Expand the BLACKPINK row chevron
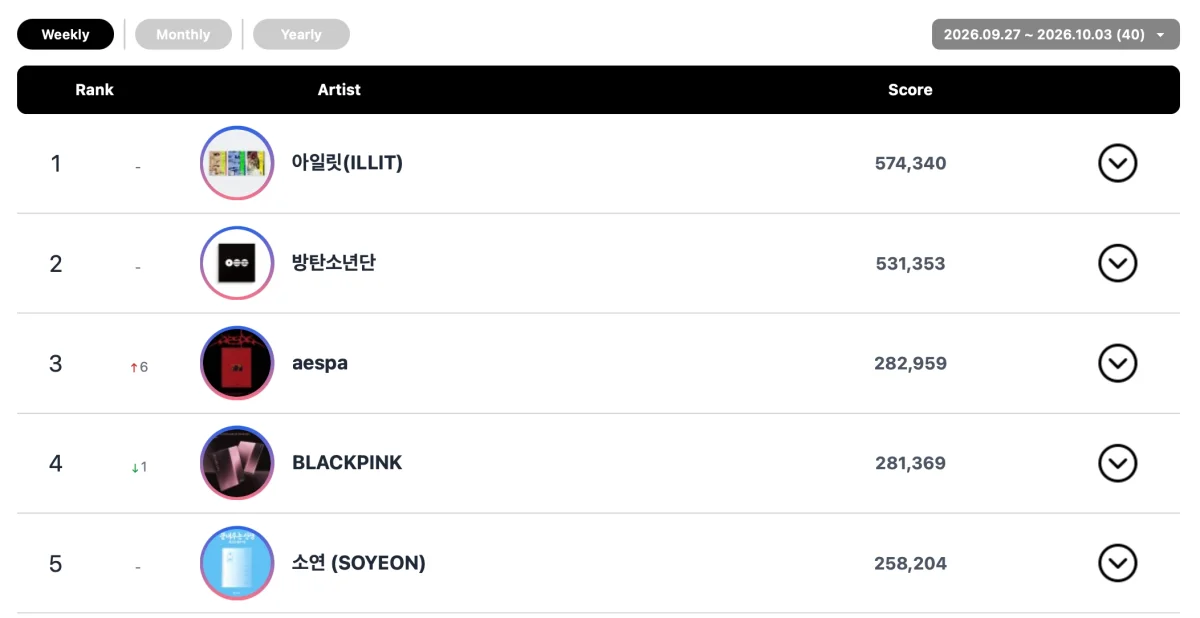Image resolution: width=1200 pixels, height=618 pixels. [1118, 463]
